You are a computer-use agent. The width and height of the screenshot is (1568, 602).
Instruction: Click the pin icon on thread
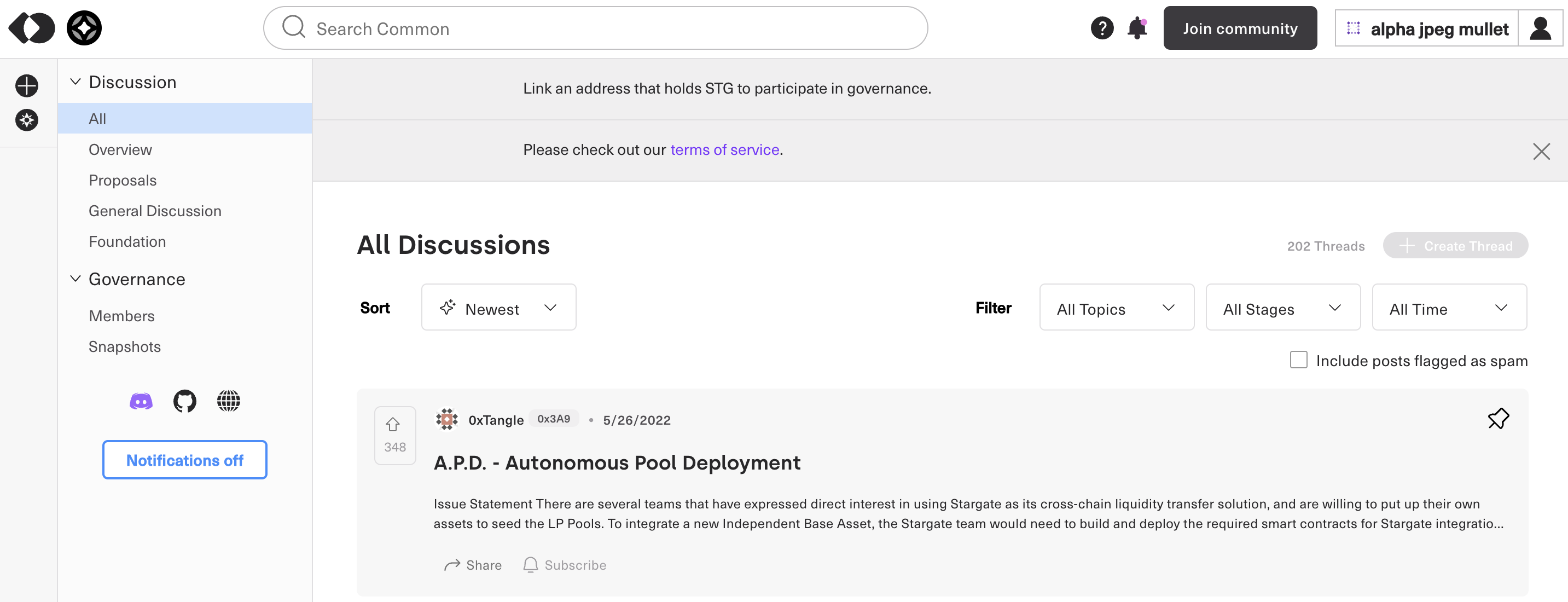[1498, 419]
